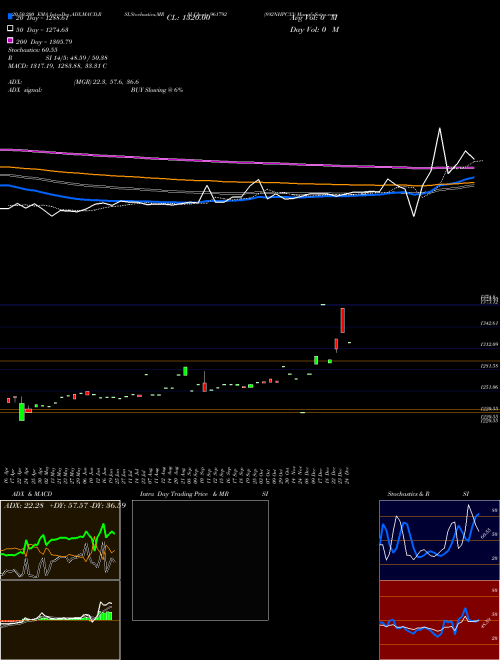Click the 'BUY Slowing @ 6%' signal text
Screen dimensions: 500x660
click(157, 90)
